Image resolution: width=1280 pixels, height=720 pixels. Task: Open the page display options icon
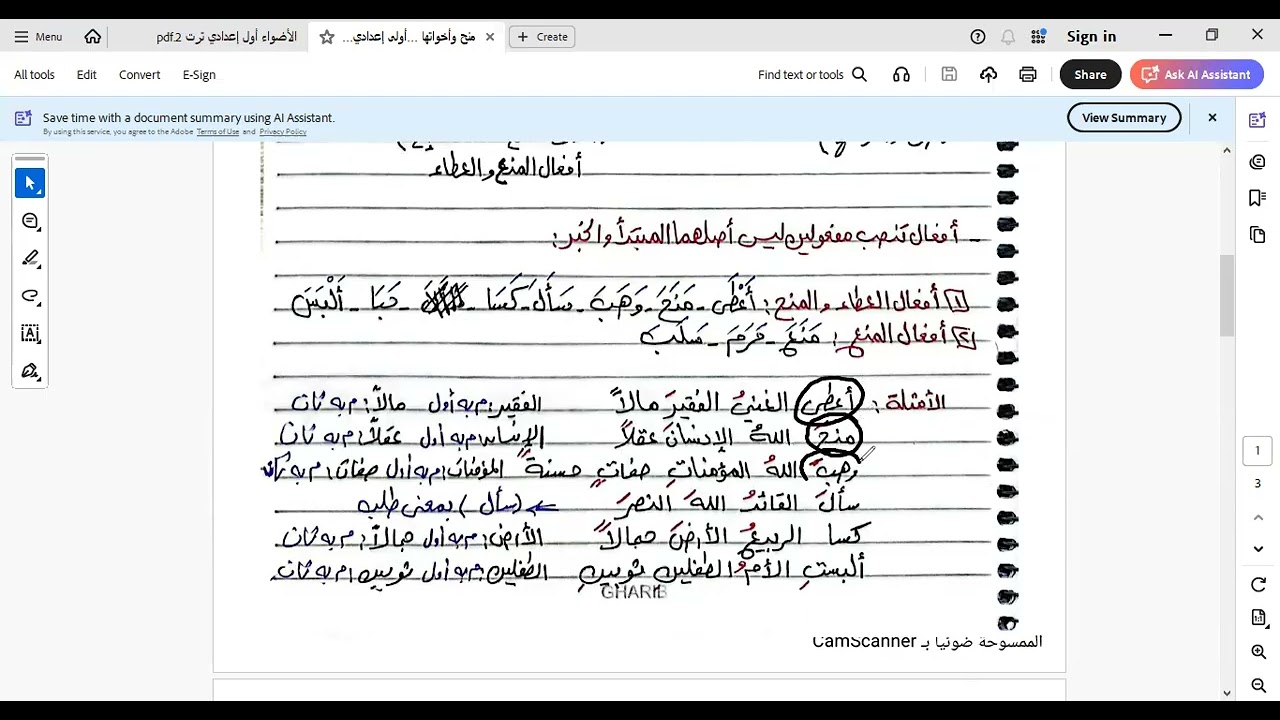pos(1258,618)
